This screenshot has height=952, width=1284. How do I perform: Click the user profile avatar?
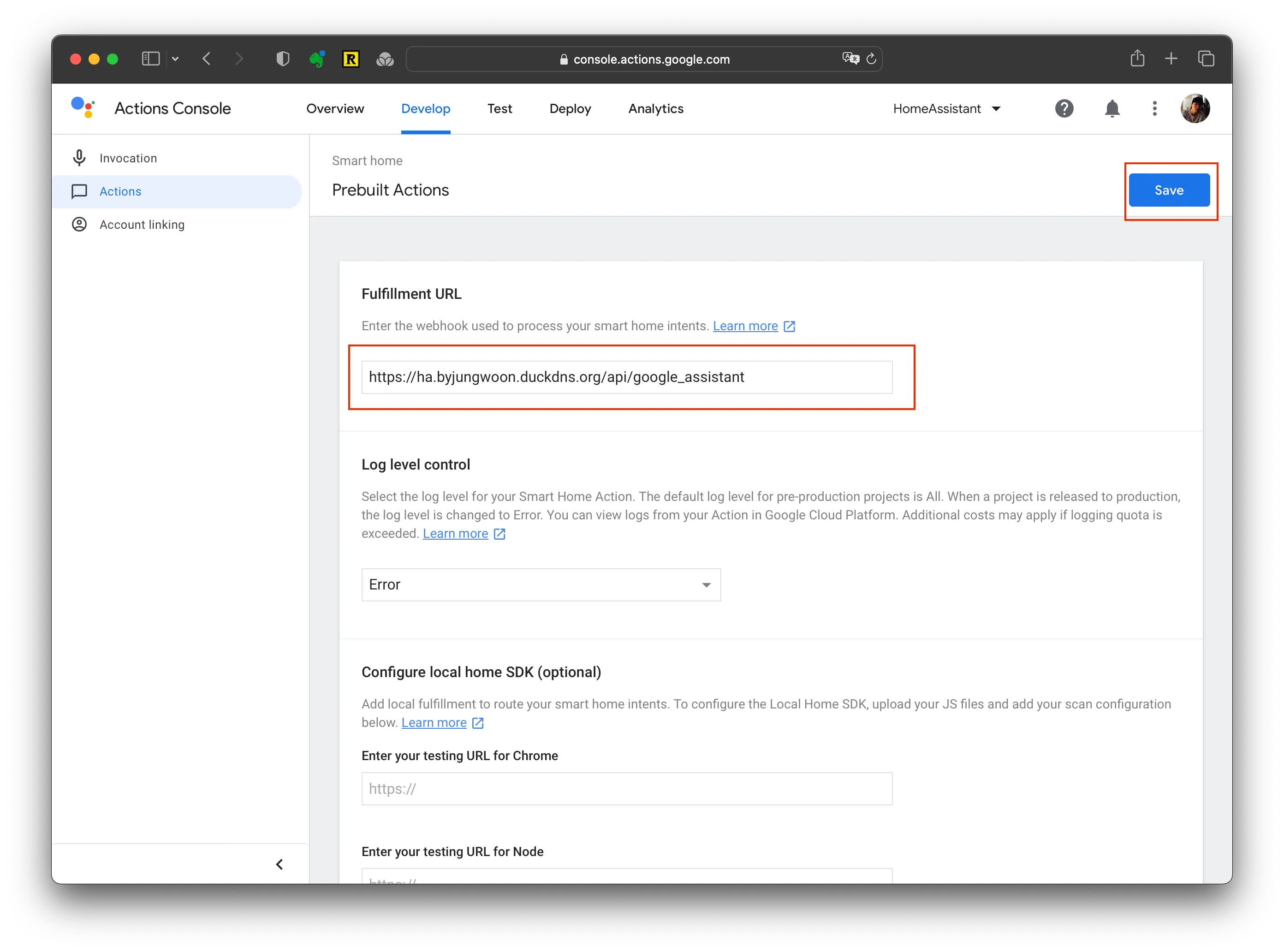1195,108
